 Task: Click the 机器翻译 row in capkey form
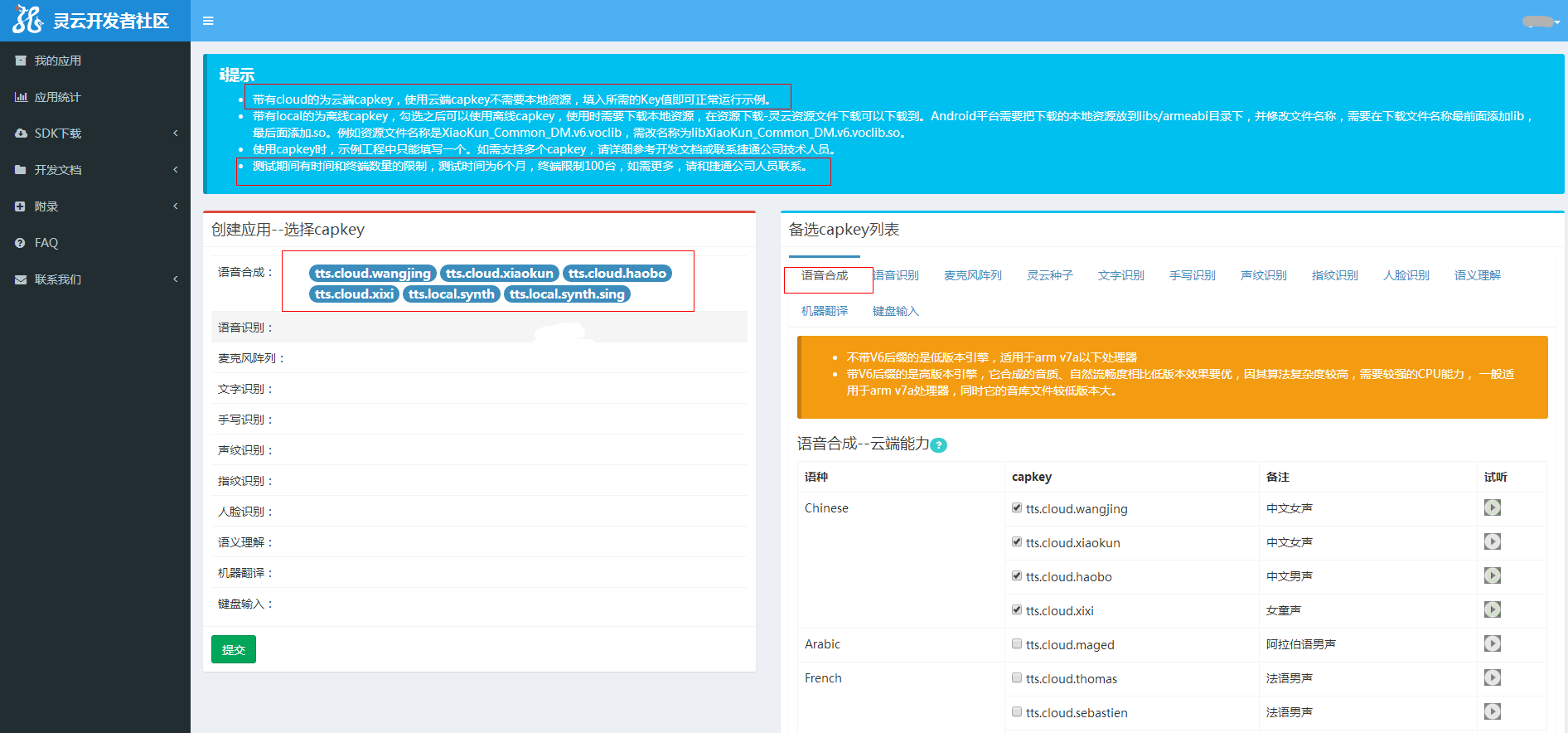[x=479, y=572]
